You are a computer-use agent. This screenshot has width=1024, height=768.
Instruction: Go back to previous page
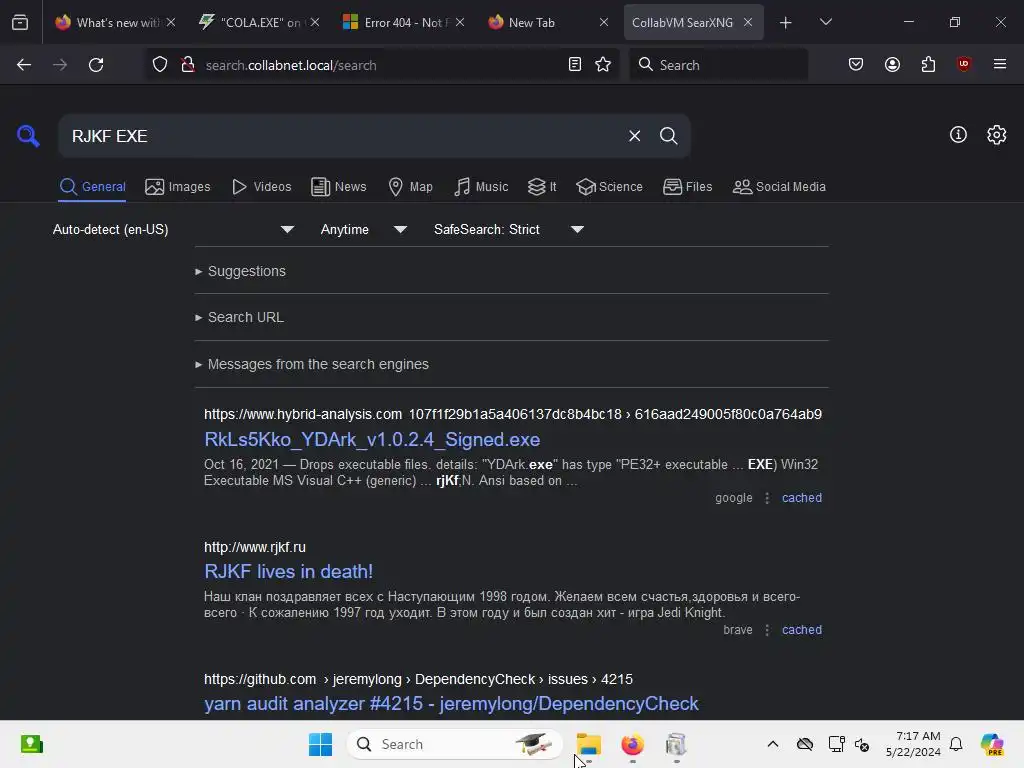tap(24, 65)
